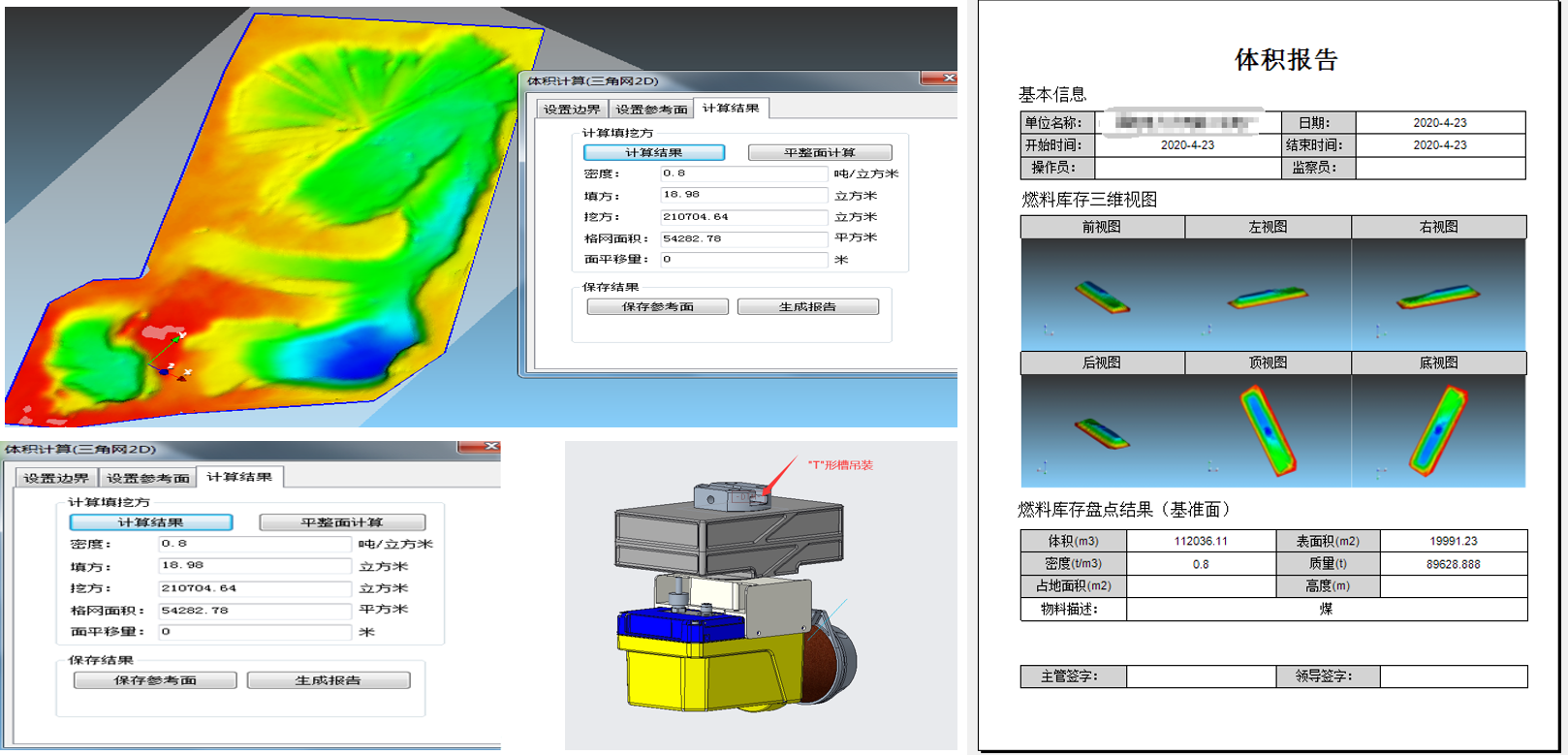Select volume value 112036.11 in report
The width and height of the screenshot is (1568, 755).
point(1201,541)
